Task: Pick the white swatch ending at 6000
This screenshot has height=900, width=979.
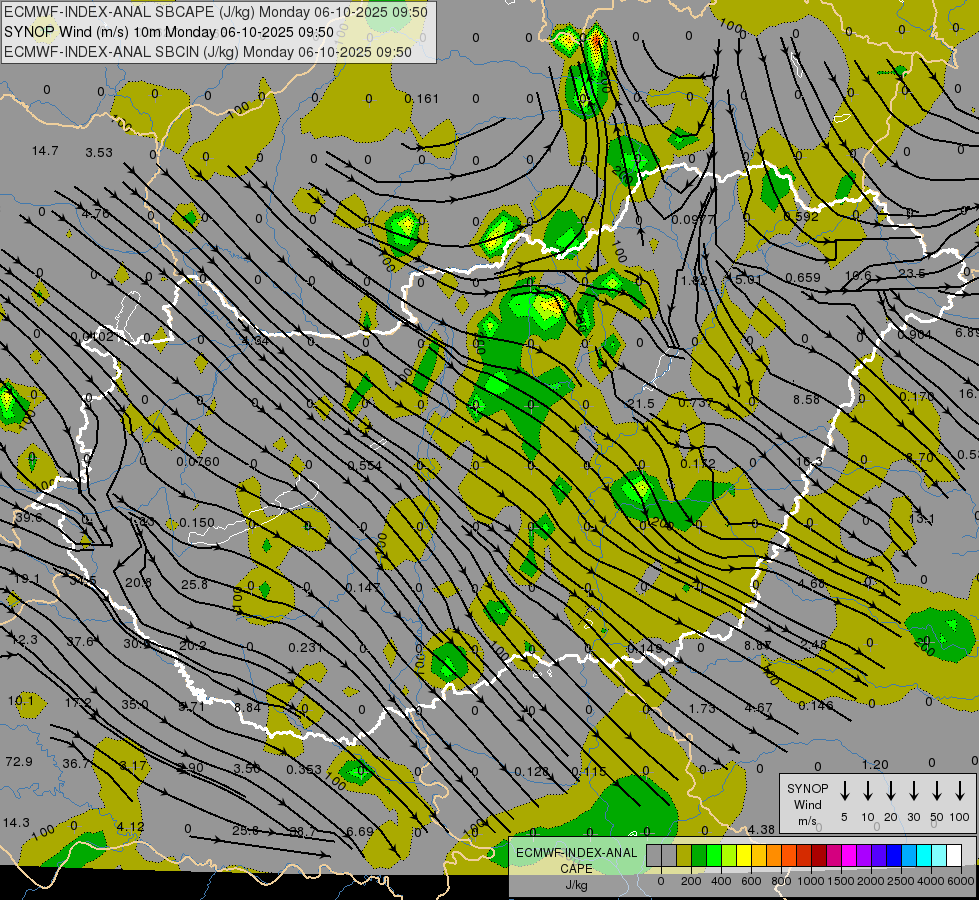Action: 953,856
